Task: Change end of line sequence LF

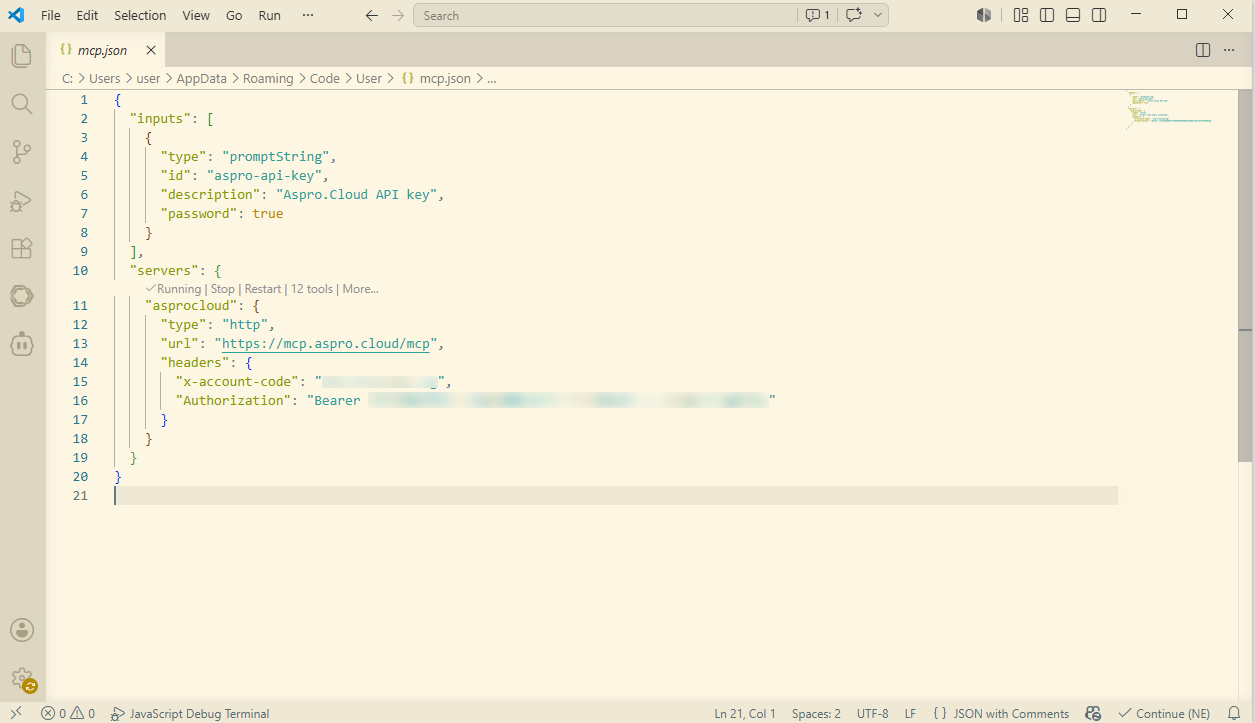Action: tap(910, 713)
